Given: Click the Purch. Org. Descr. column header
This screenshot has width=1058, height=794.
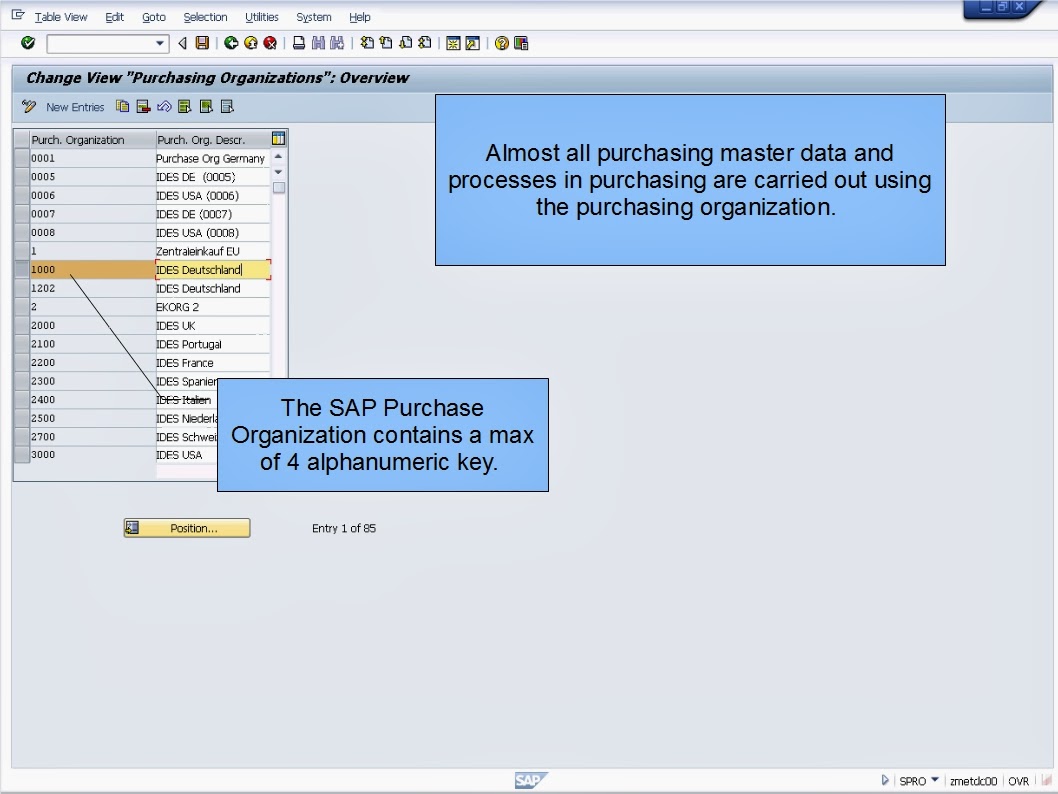Looking at the screenshot, I should point(213,140).
